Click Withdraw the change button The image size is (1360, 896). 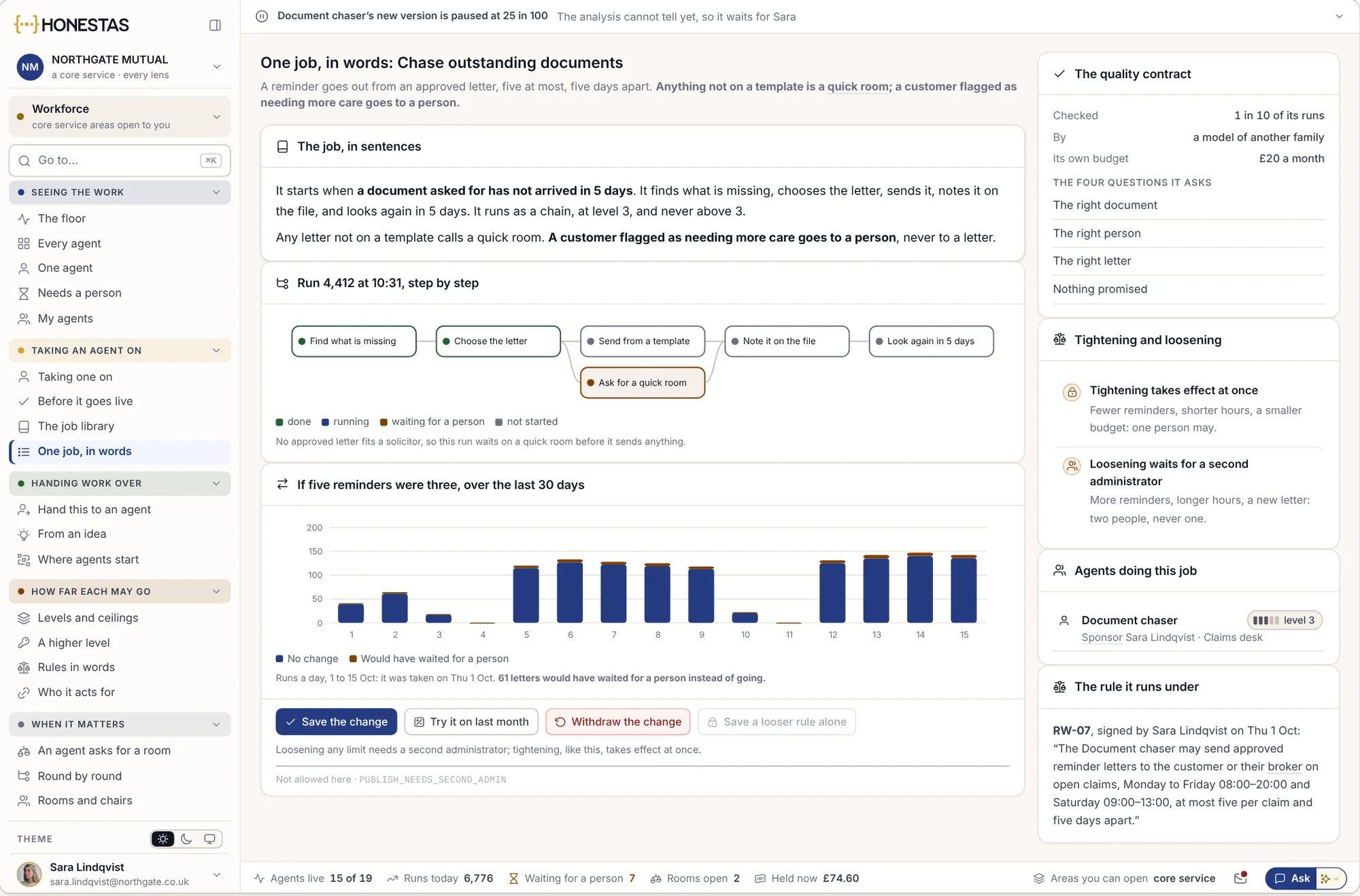click(x=618, y=722)
